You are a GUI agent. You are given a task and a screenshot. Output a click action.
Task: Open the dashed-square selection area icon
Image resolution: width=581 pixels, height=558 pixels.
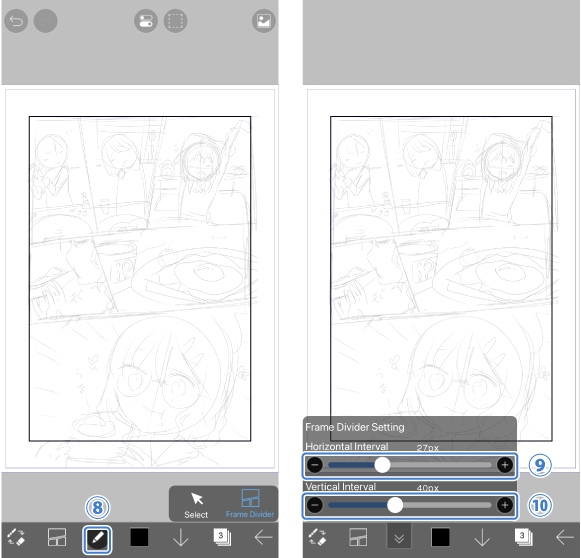pos(175,21)
